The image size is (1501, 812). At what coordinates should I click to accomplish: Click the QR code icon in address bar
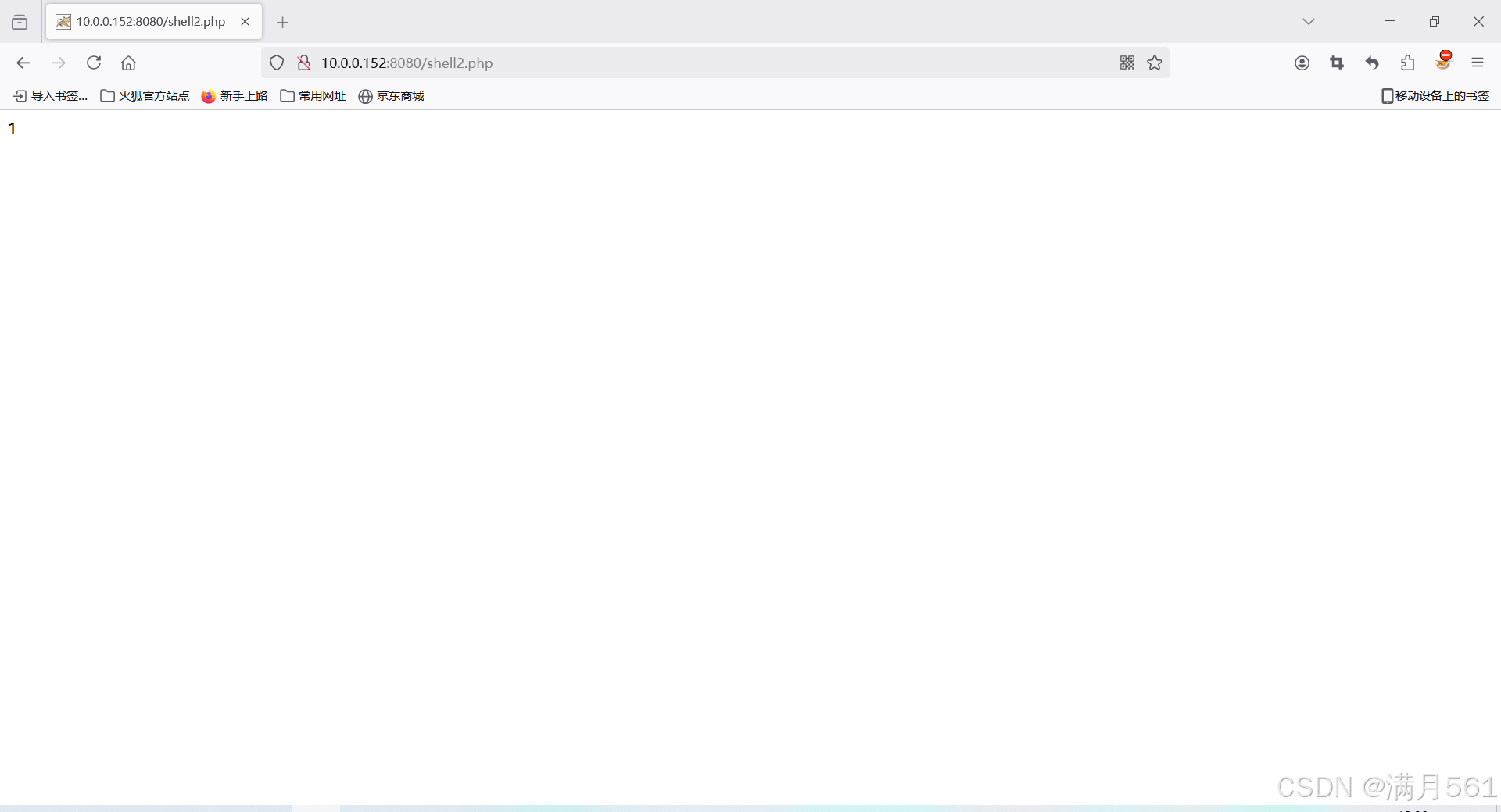point(1127,63)
